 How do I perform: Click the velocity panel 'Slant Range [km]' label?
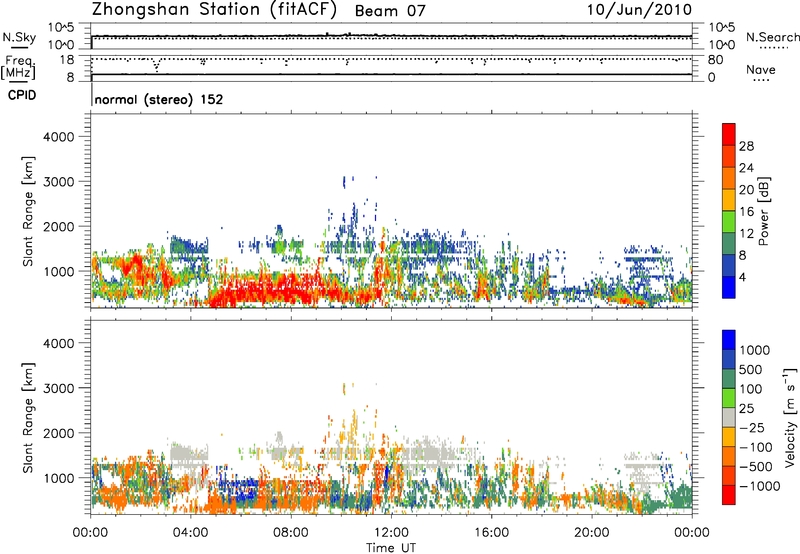click(x=28, y=418)
